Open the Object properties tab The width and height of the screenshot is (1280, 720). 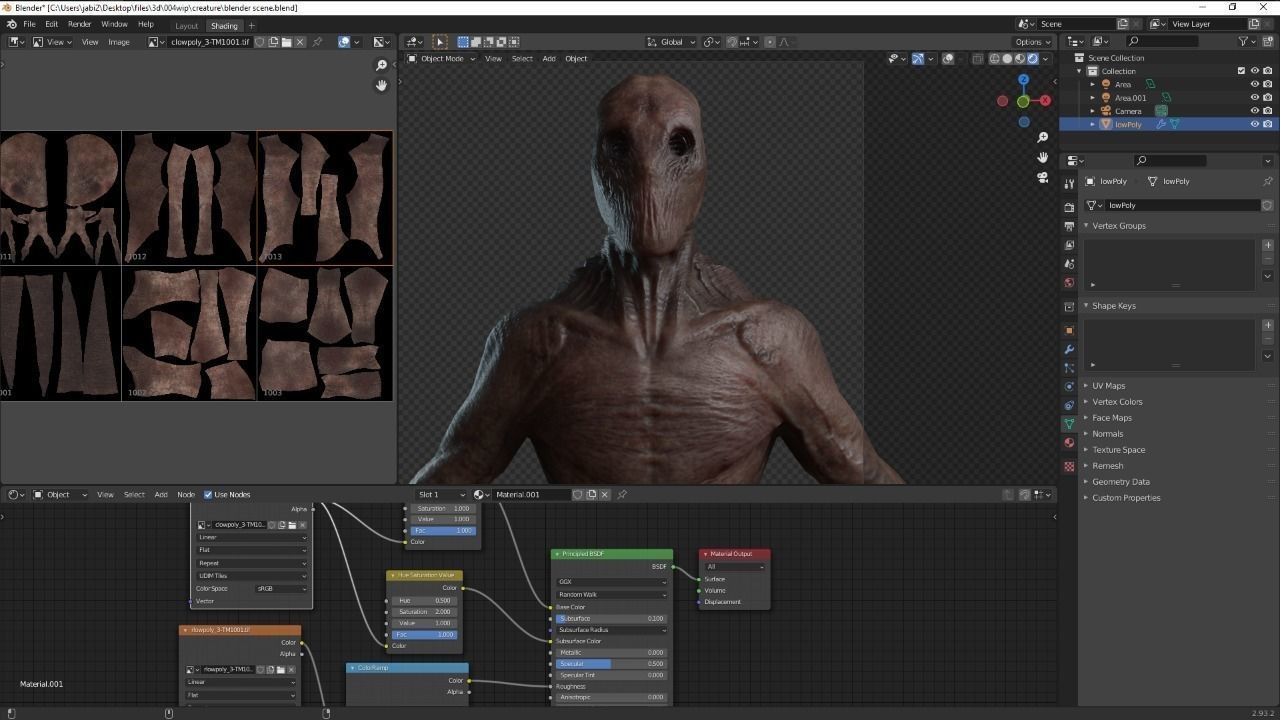[1069, 330]
